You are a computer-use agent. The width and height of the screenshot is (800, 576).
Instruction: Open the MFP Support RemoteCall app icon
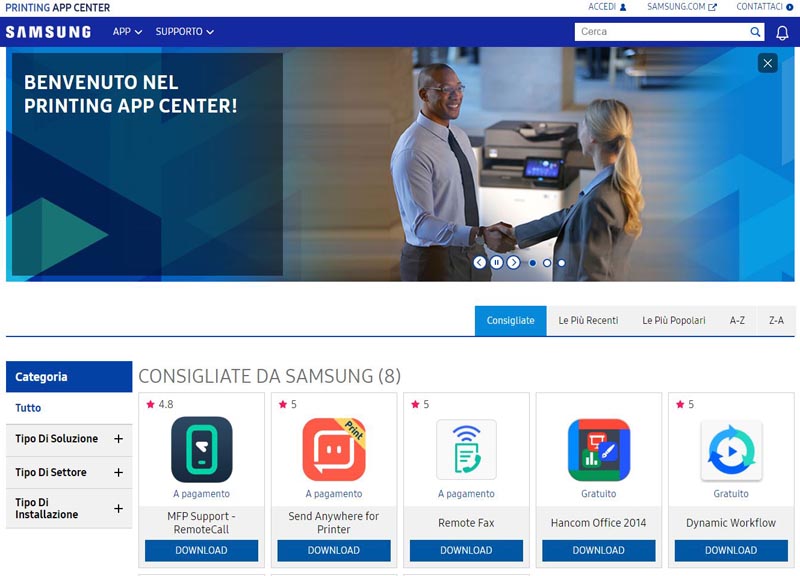pos(202,449)
